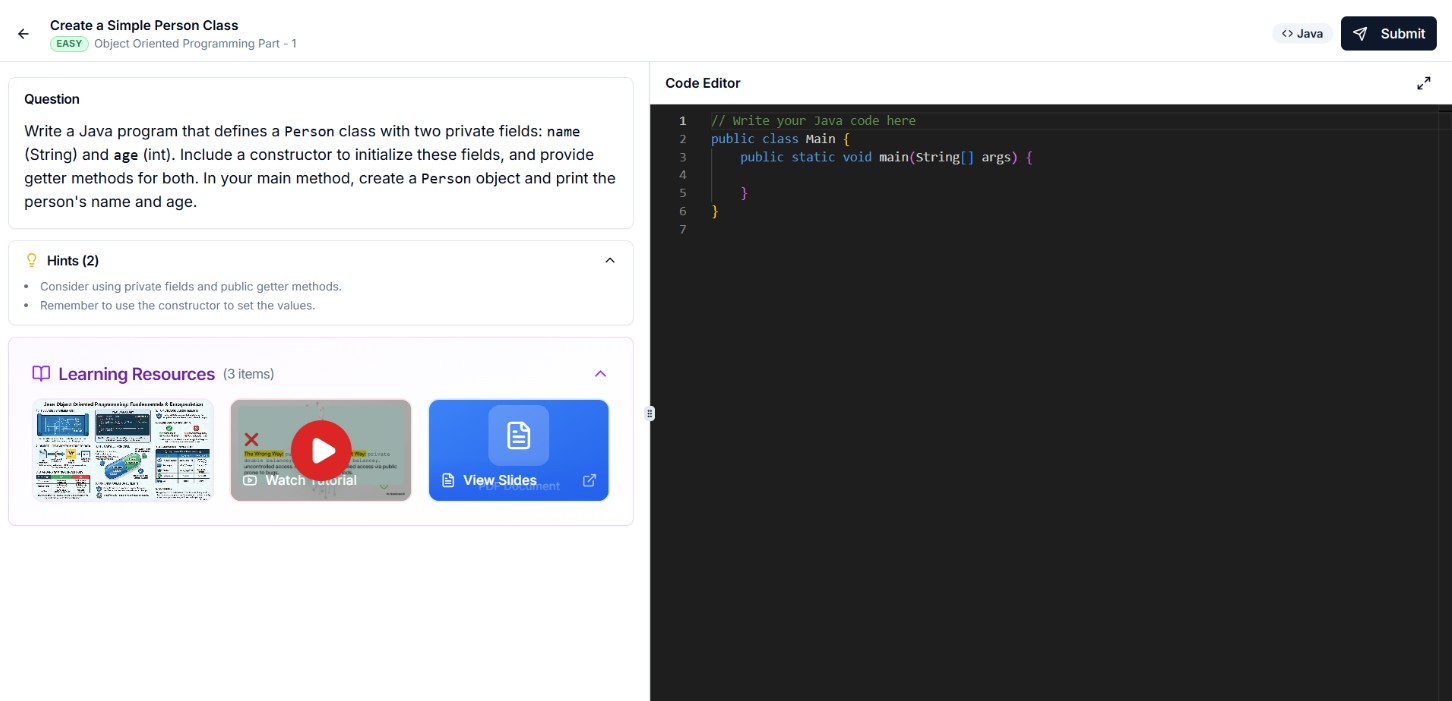1452x701 pixels.
Task: Expand code editor to fullscreen
Action: tap(1423, 83)
